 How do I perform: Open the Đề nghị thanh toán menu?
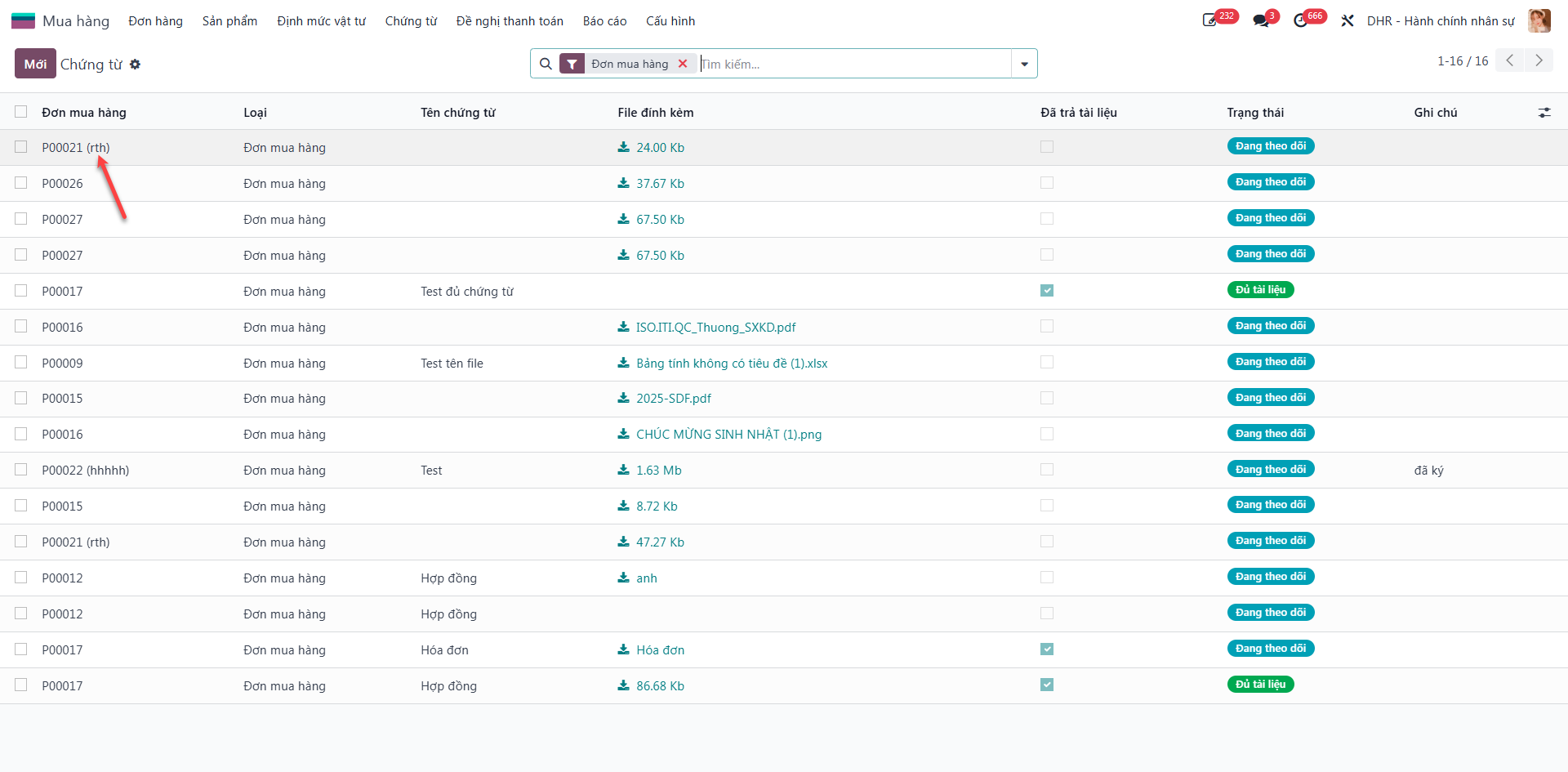click(x=510, y=21)
